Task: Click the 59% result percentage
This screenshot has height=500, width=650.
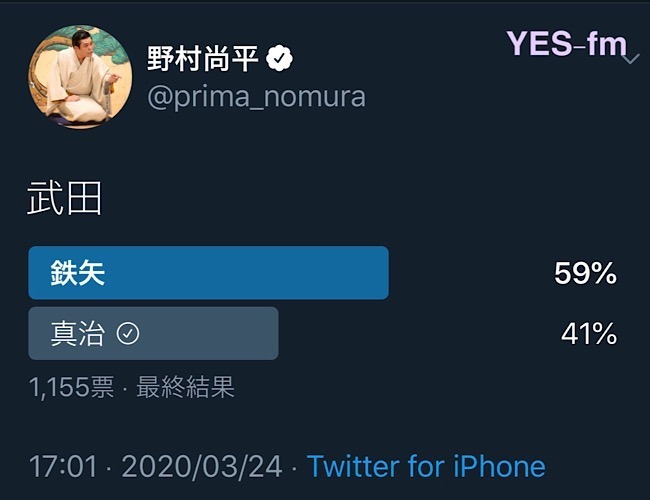Action: (x=585, y=273)
